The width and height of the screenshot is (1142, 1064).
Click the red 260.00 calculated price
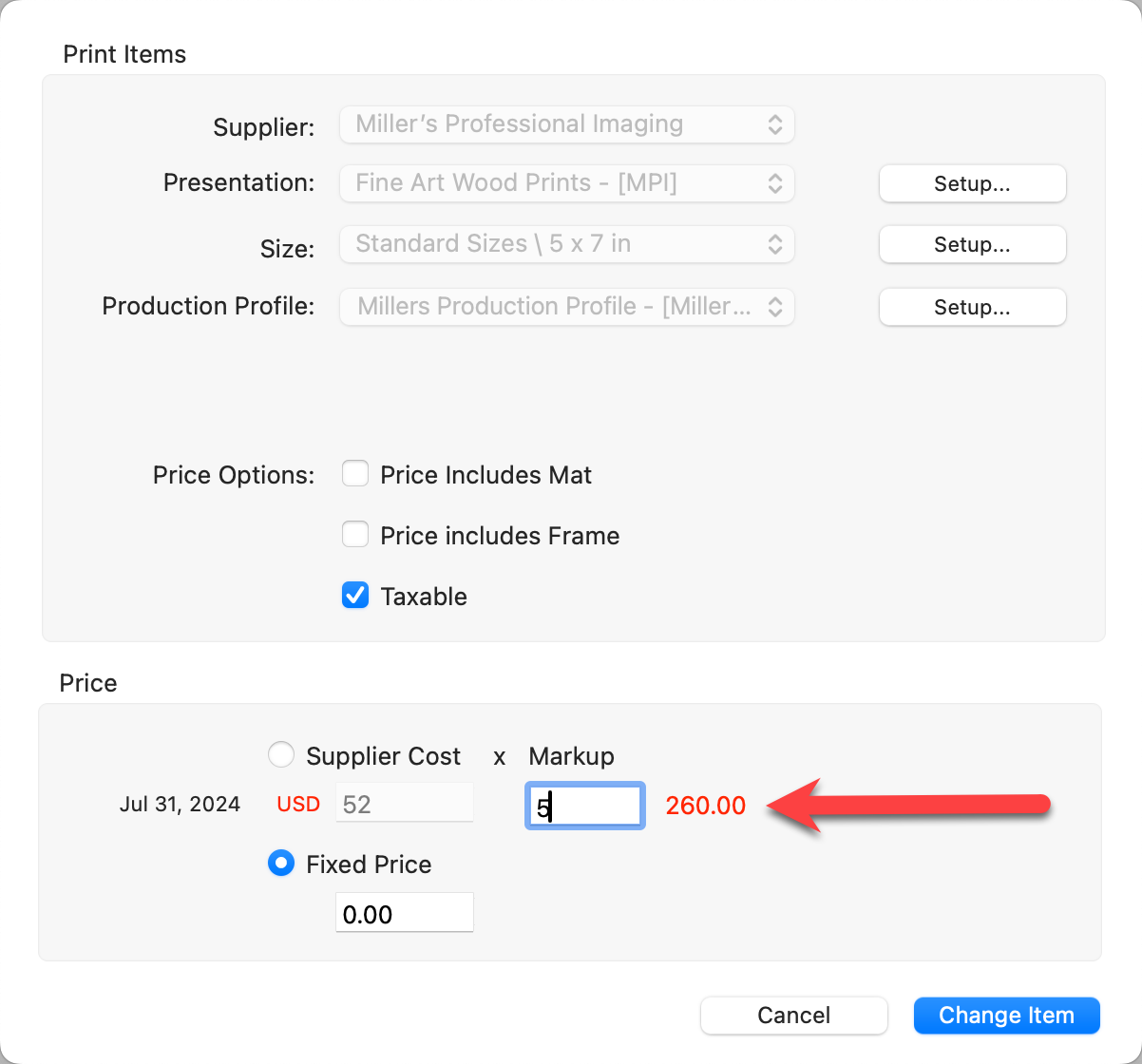coord(705,806)
